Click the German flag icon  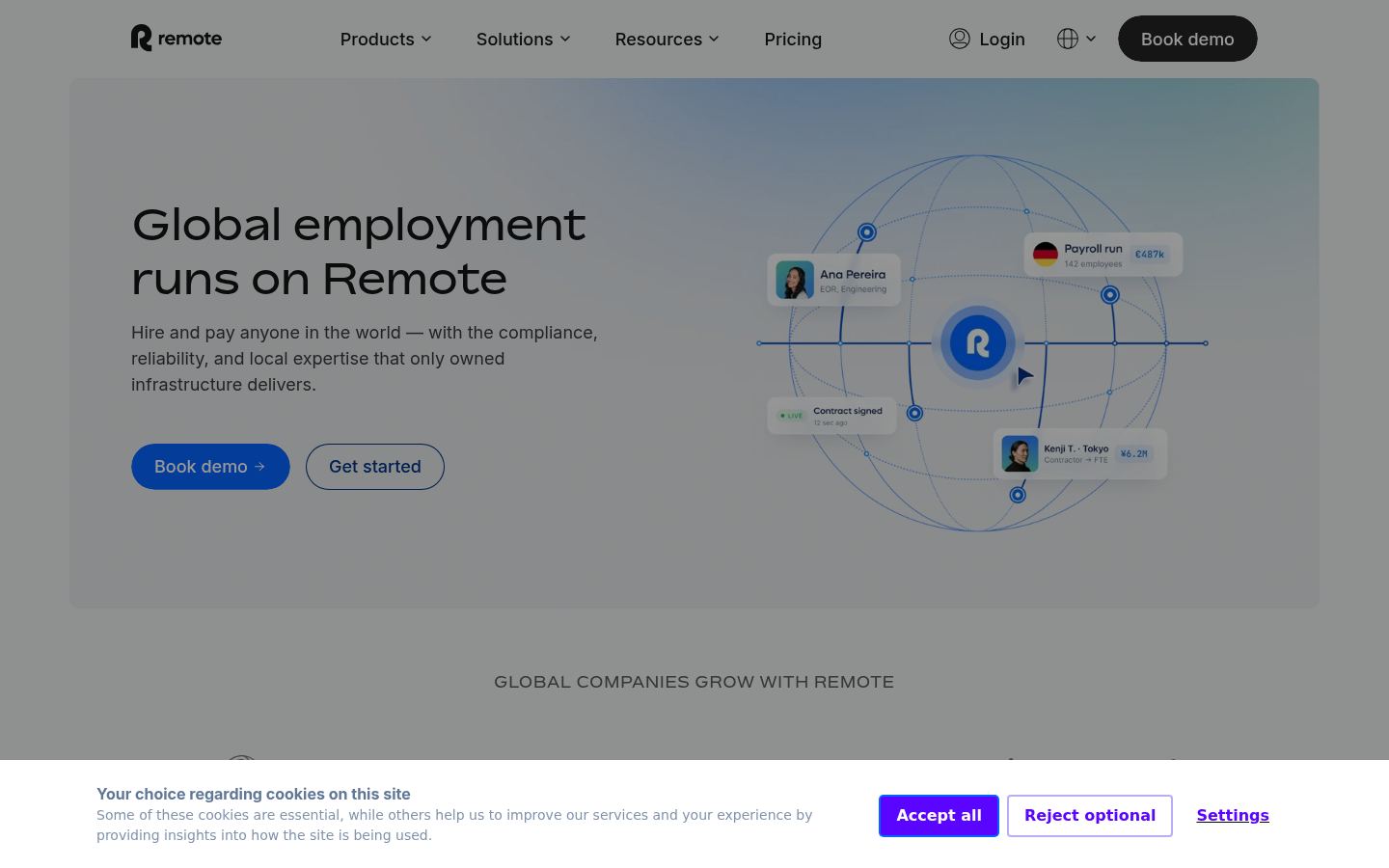click(1046, 255)
